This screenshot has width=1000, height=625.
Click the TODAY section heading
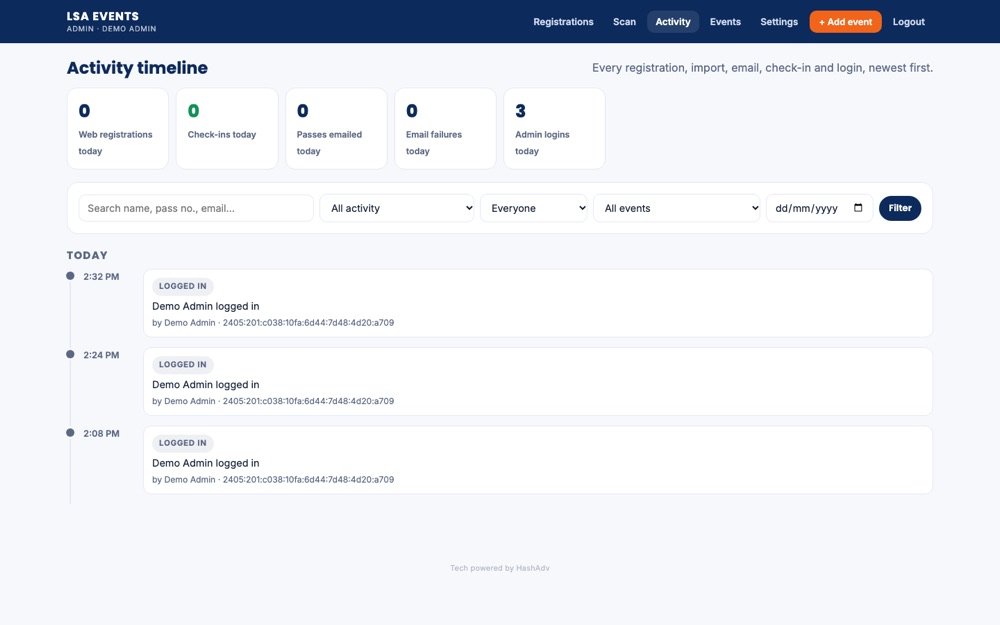(87, 255)
